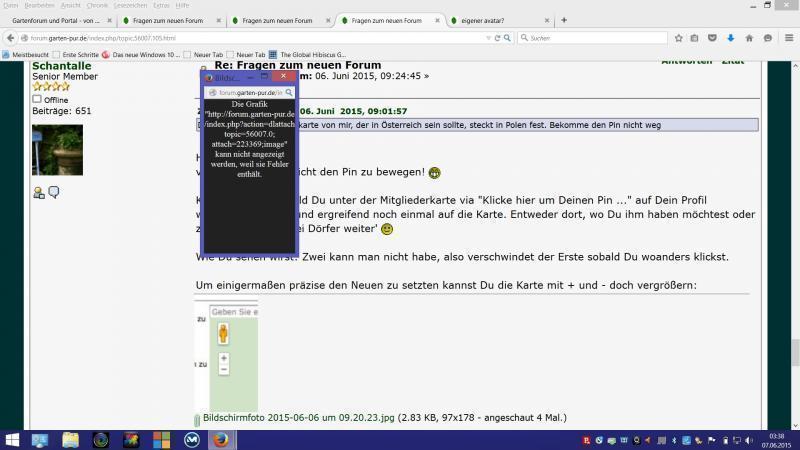Click the home icon in Firefox toolbar

click(x=749, y=38)
